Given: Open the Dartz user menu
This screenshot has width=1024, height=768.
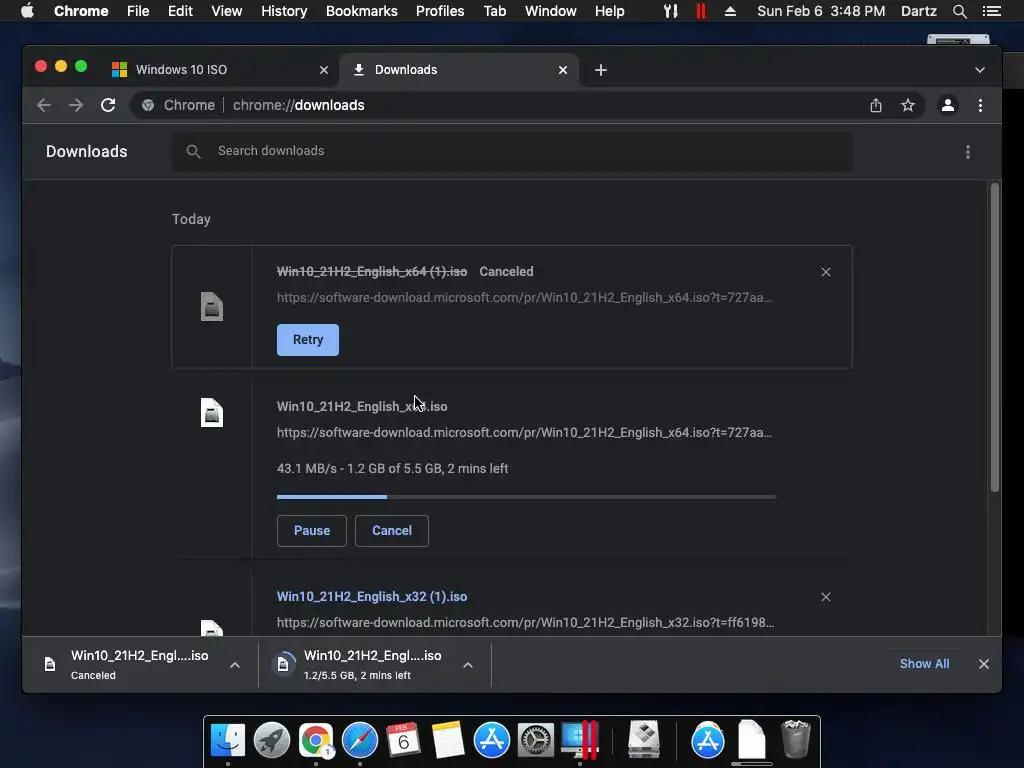Looking at the screenshot, I should (918, 11).
